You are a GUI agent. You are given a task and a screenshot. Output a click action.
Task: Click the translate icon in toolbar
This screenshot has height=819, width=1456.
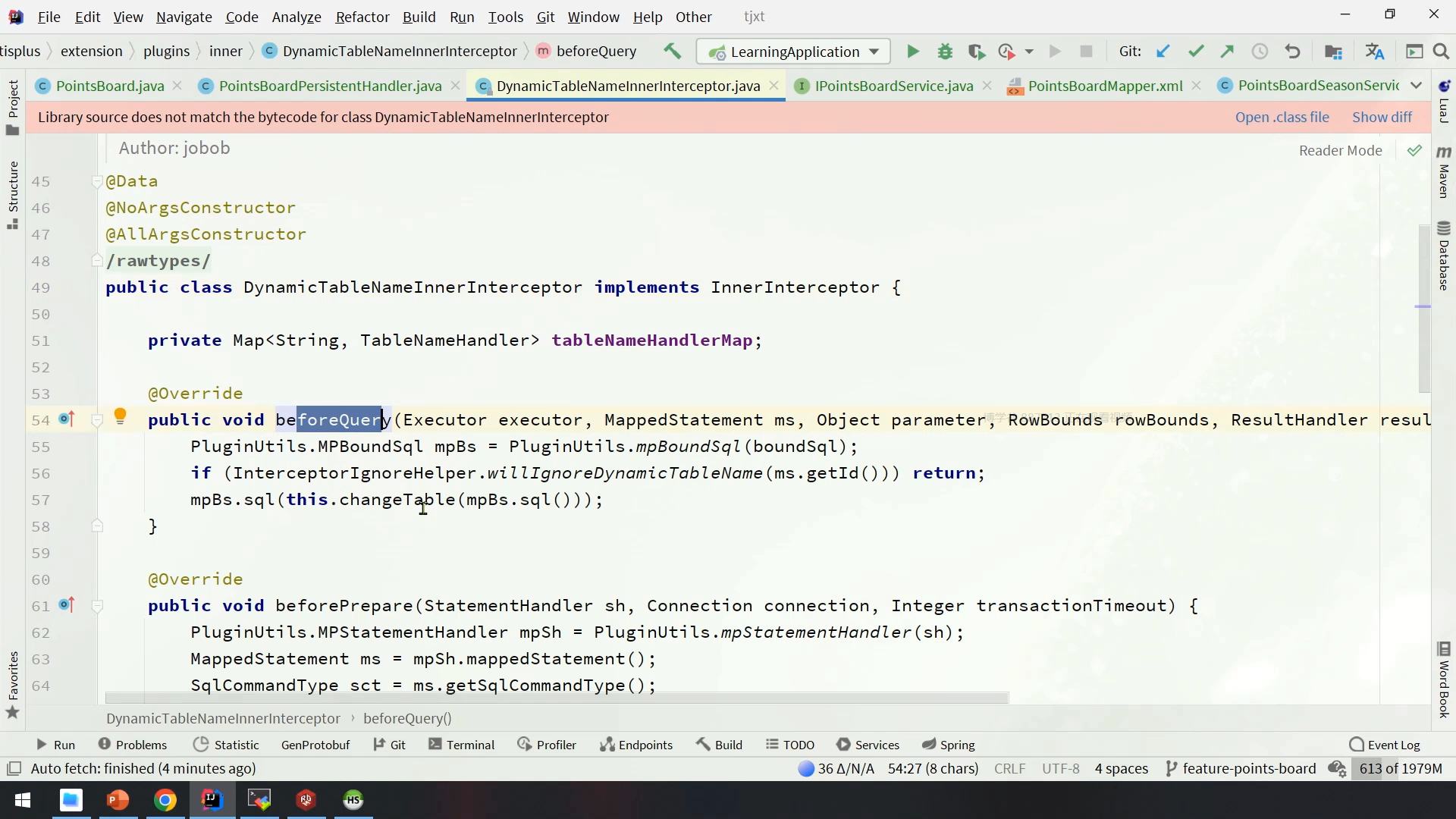click(x=1374, y=52)
